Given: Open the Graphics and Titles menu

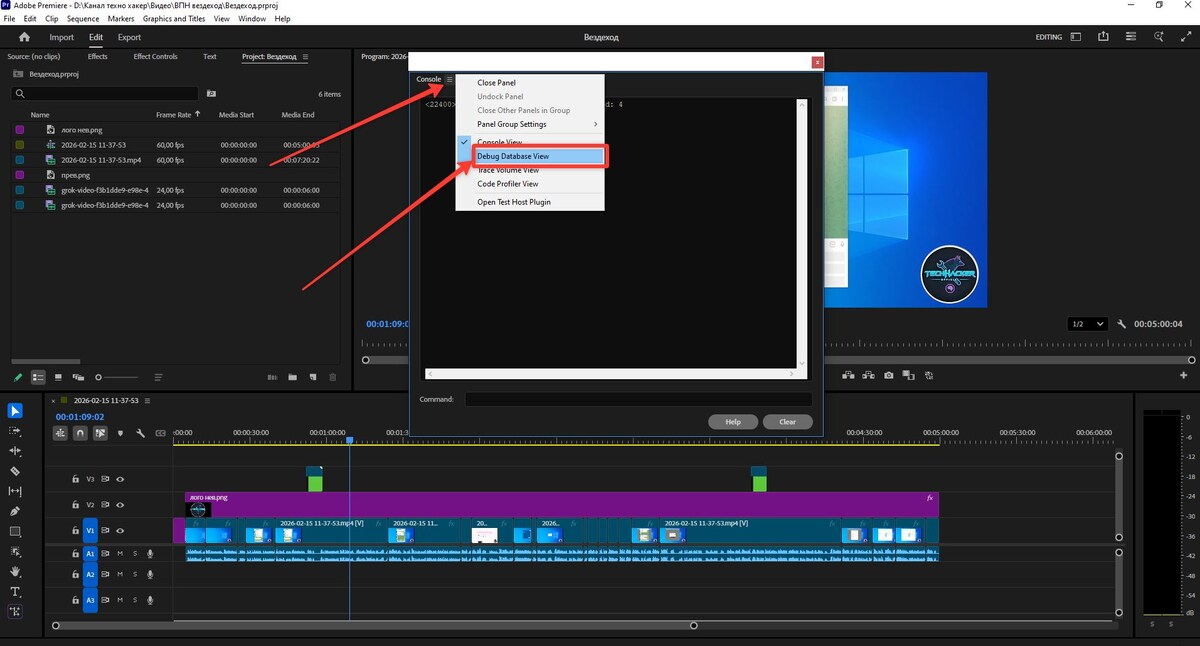Looking at the screenshot, I should click(174, 19).
